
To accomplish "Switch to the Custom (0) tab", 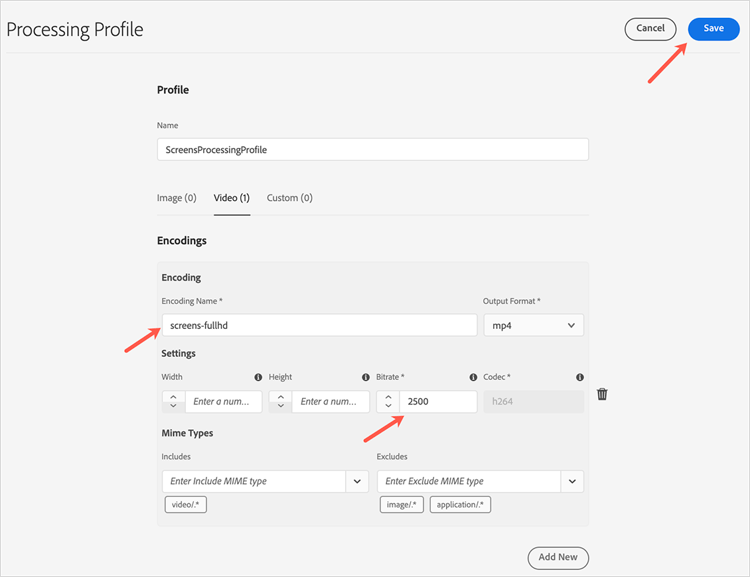I will (290, 198).
